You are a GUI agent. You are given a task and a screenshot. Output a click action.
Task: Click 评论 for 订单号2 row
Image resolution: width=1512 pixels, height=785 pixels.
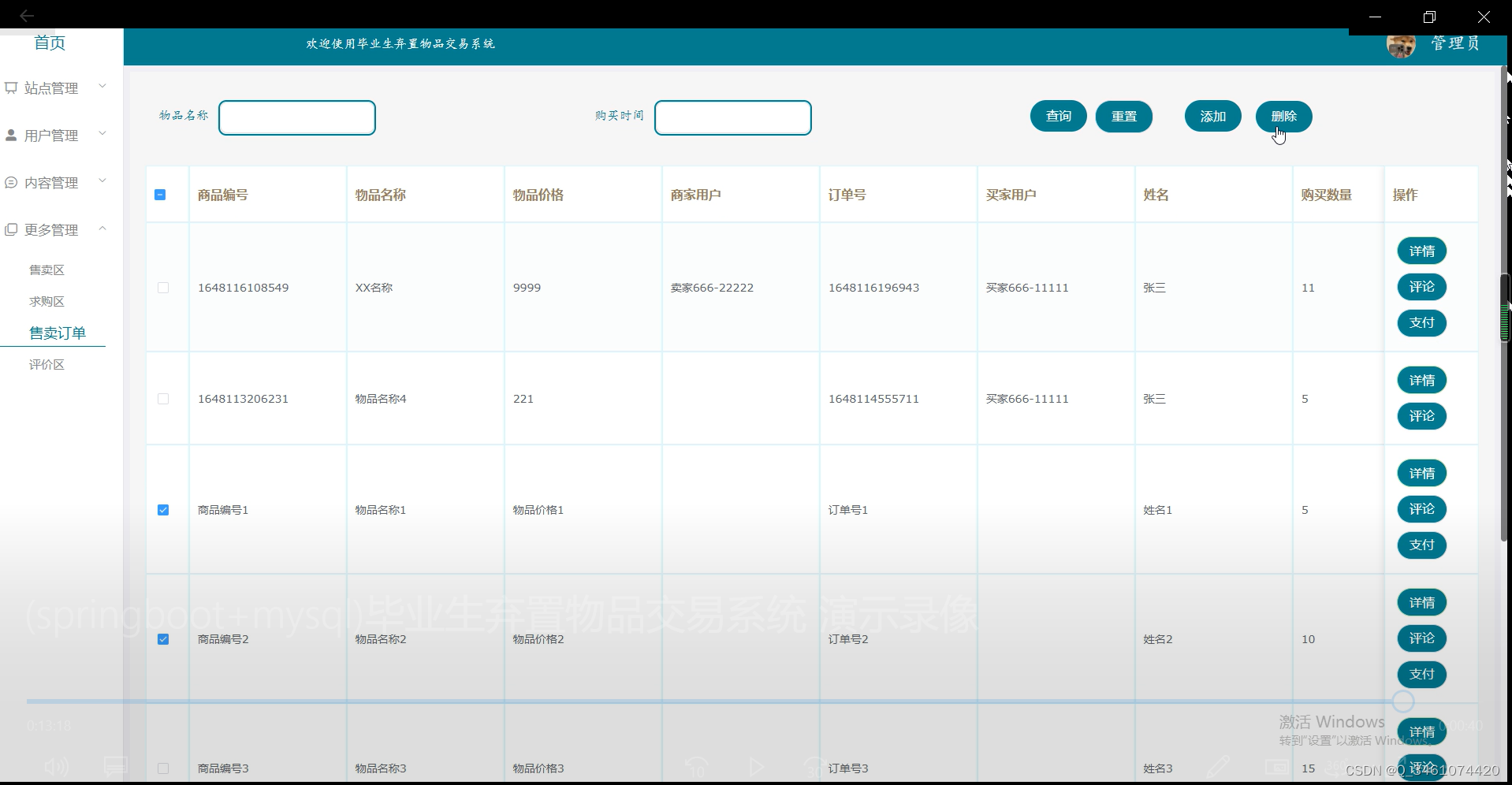coord(1422,638)
